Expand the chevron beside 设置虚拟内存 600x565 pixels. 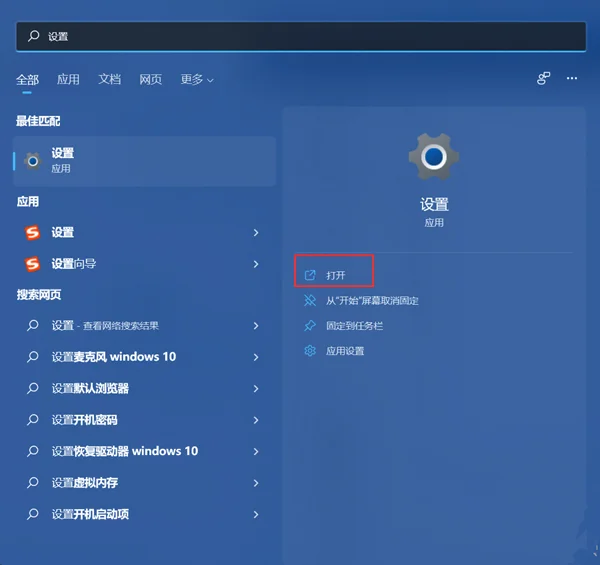pyautogui.click(x=256, y=484)
